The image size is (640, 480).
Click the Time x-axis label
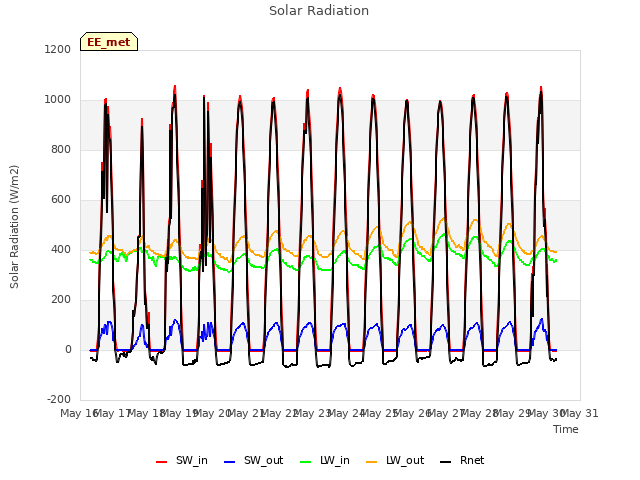pyautogui.click(x=566, y=429)
